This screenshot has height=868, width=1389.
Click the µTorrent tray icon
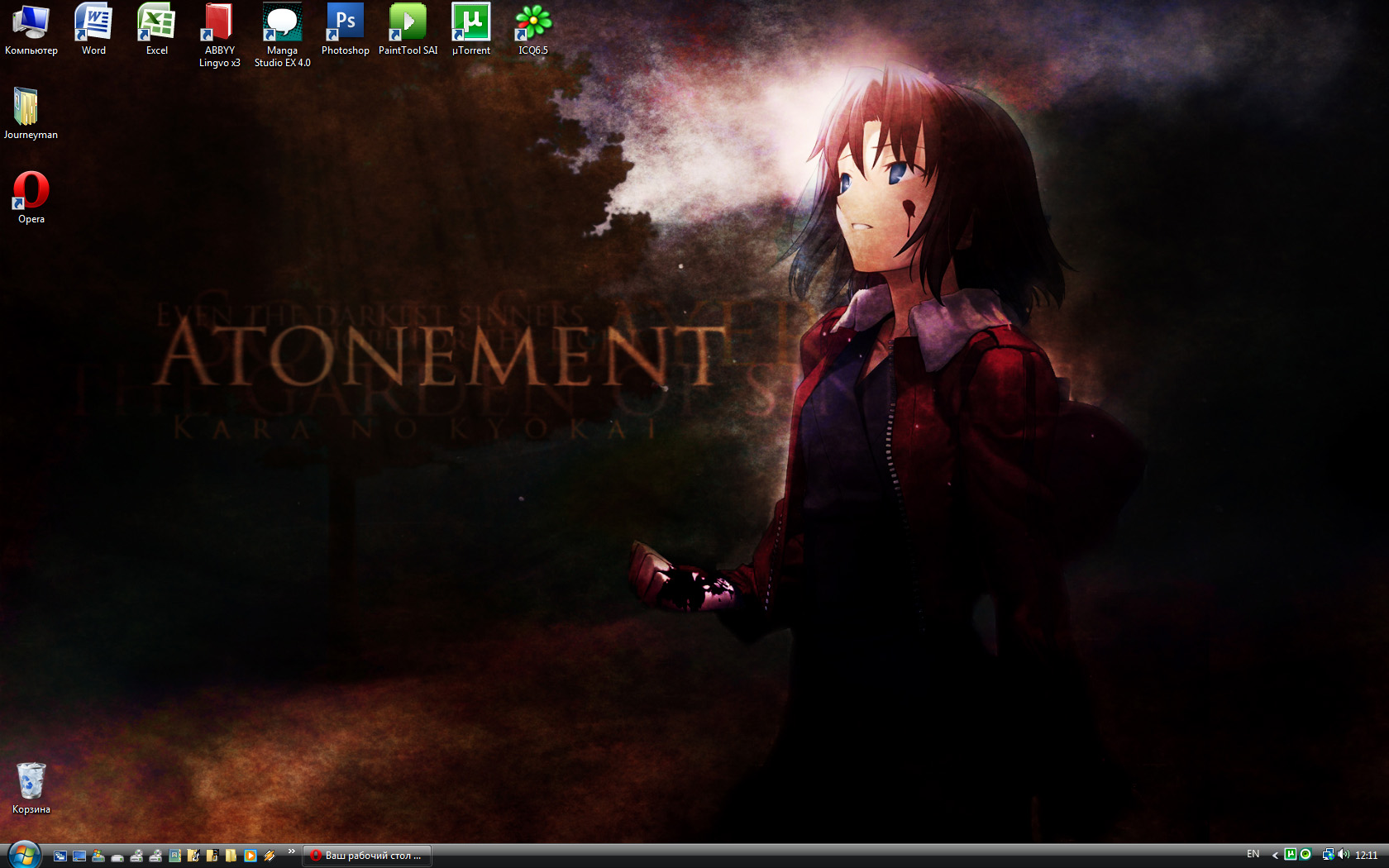(x=1290, y=855)
